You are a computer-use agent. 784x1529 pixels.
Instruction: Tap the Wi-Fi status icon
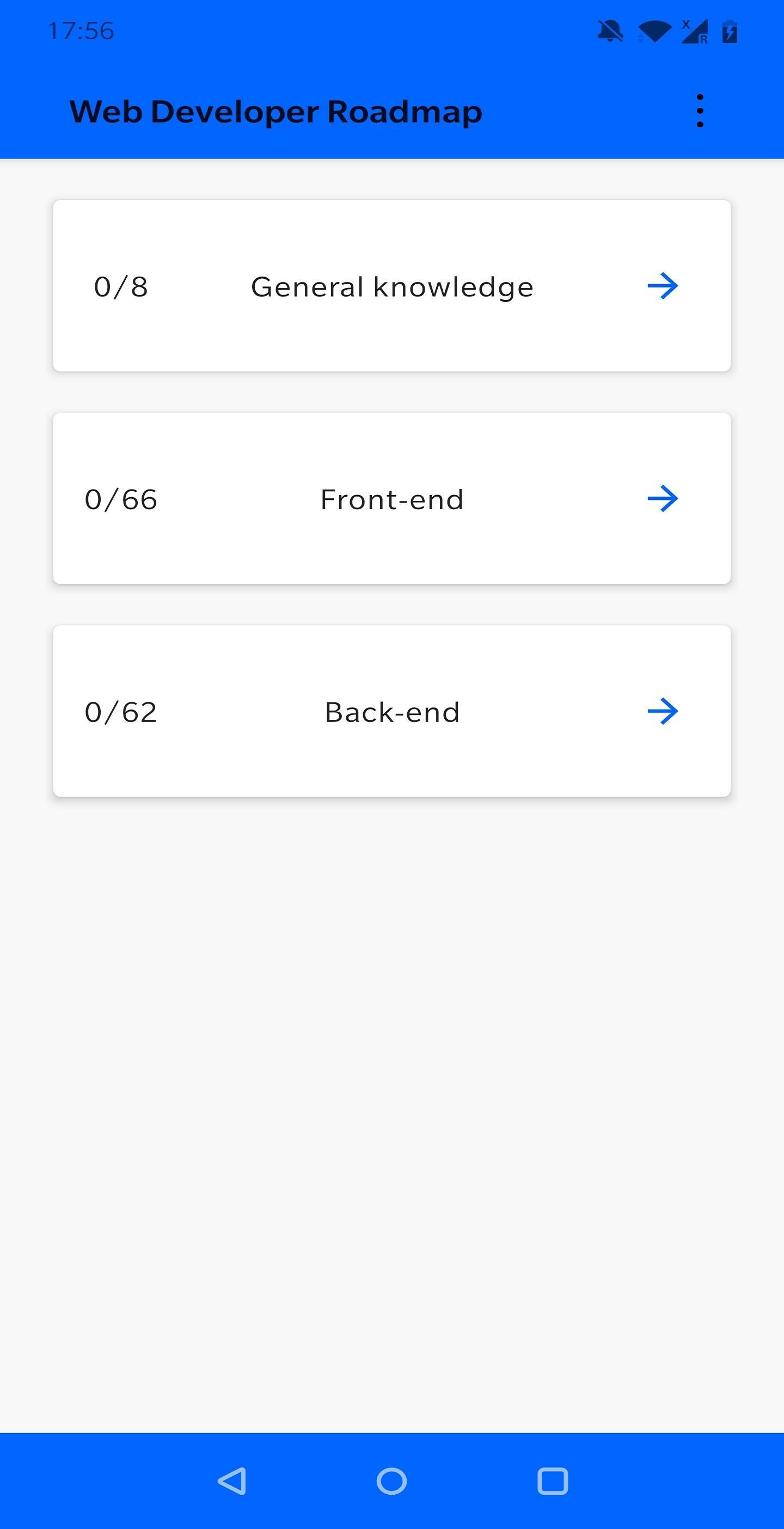tap(654, 31)
